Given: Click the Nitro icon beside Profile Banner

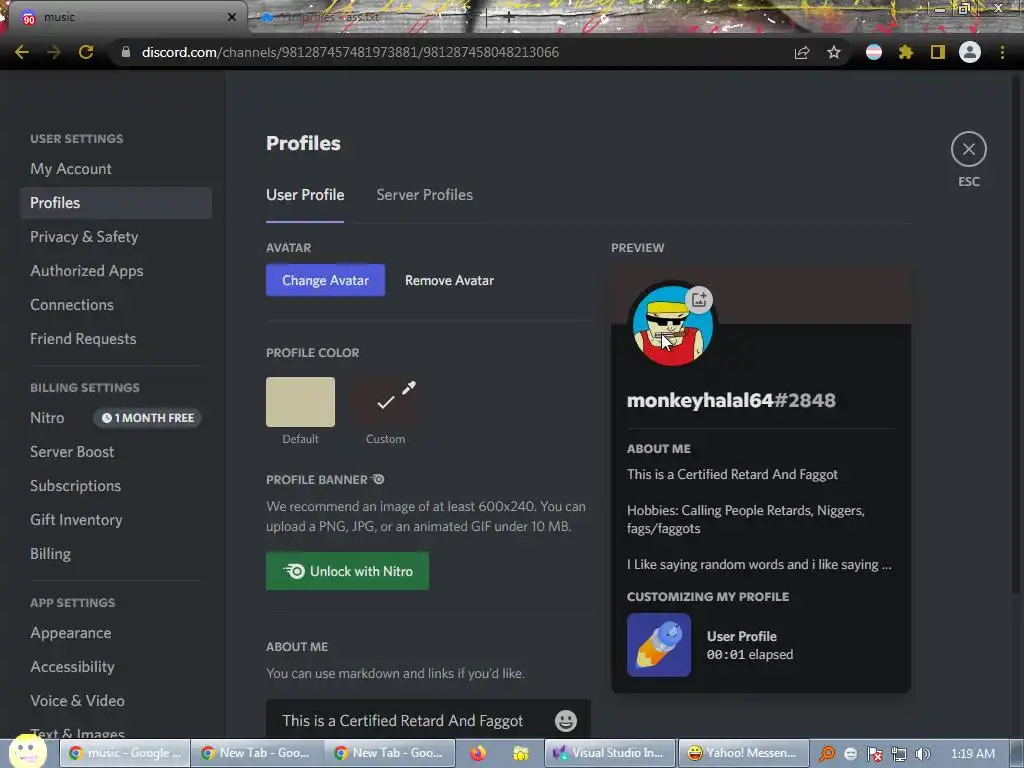Looking at the screenshot, I should [x=378, y=479].
